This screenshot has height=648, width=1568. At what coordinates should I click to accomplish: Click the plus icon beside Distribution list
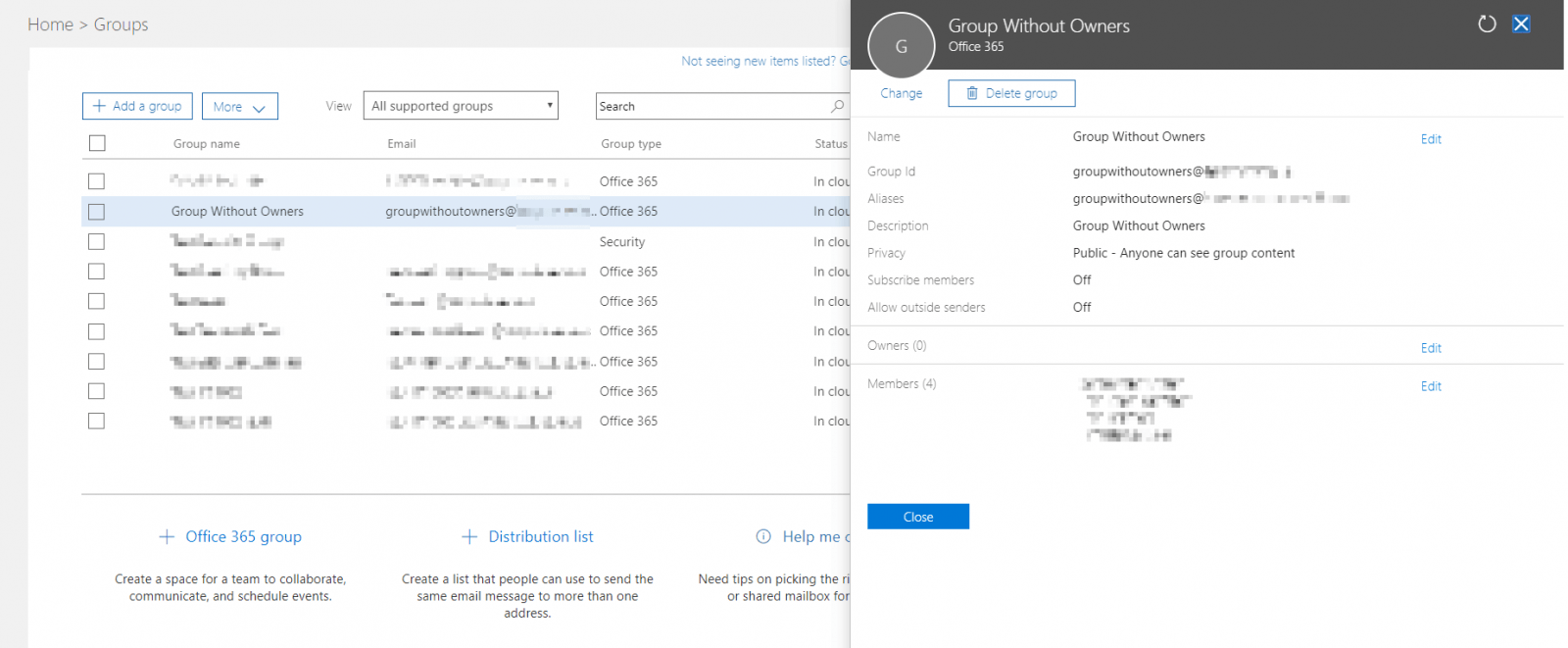point(469,536)
